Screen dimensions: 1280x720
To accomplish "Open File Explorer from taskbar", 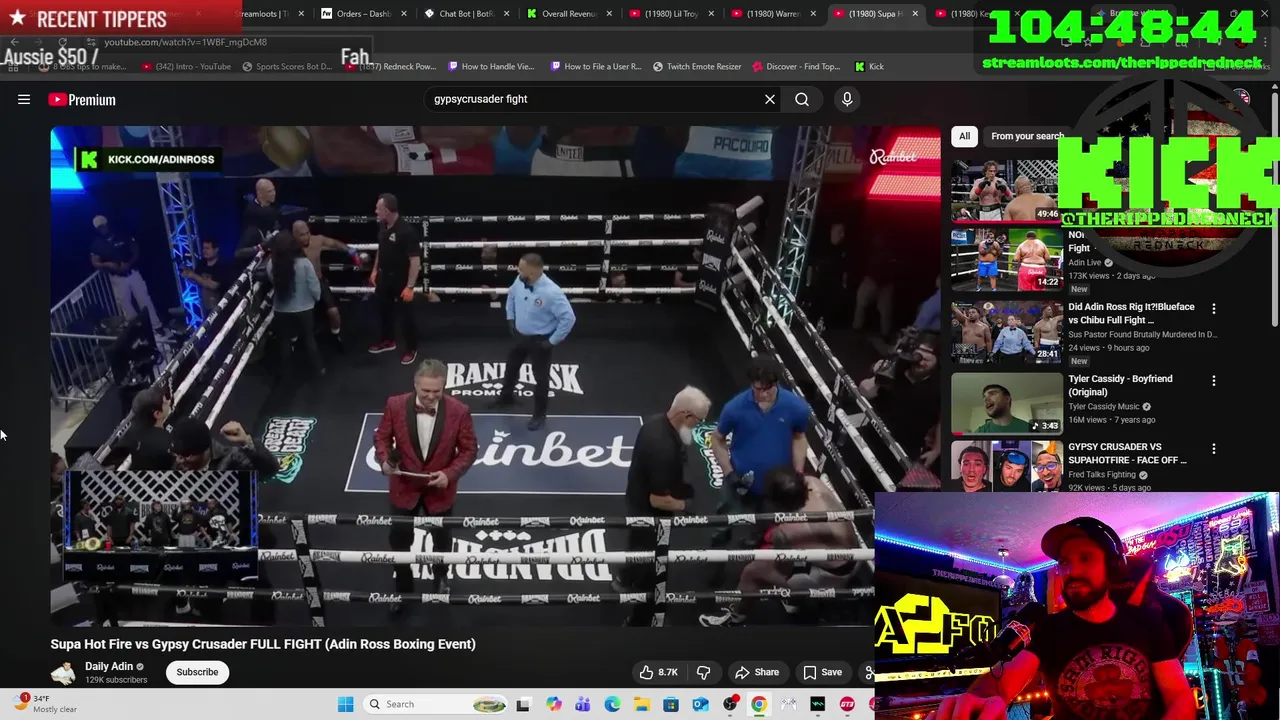I will point(641,704).
